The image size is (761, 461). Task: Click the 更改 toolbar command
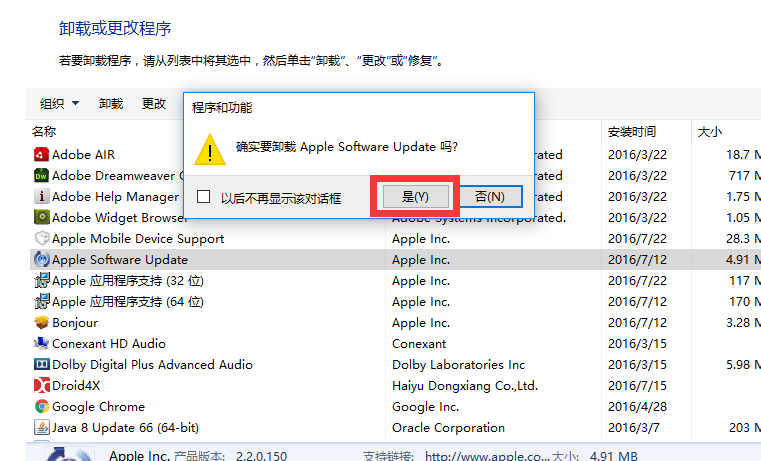[154, 104]
